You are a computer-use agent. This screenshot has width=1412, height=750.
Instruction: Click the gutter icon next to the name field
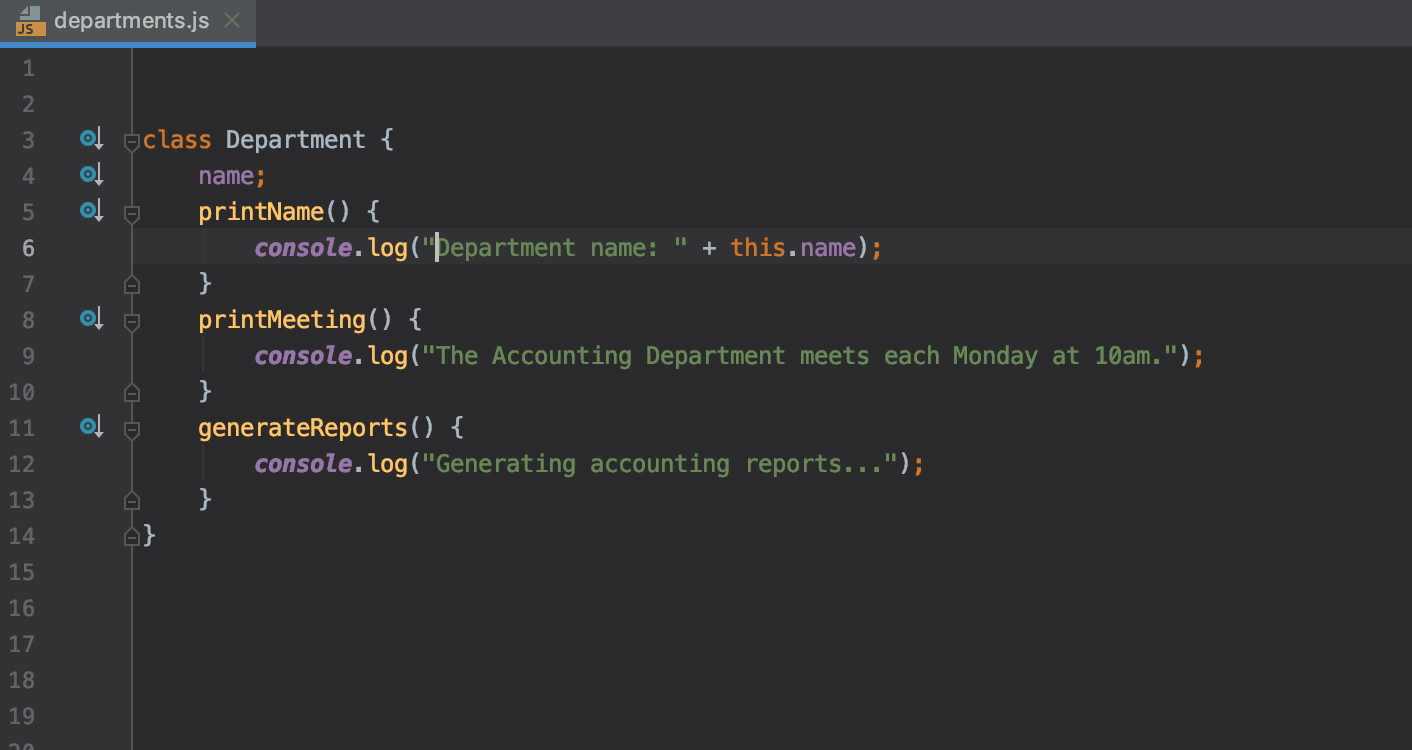pos(91,175)
